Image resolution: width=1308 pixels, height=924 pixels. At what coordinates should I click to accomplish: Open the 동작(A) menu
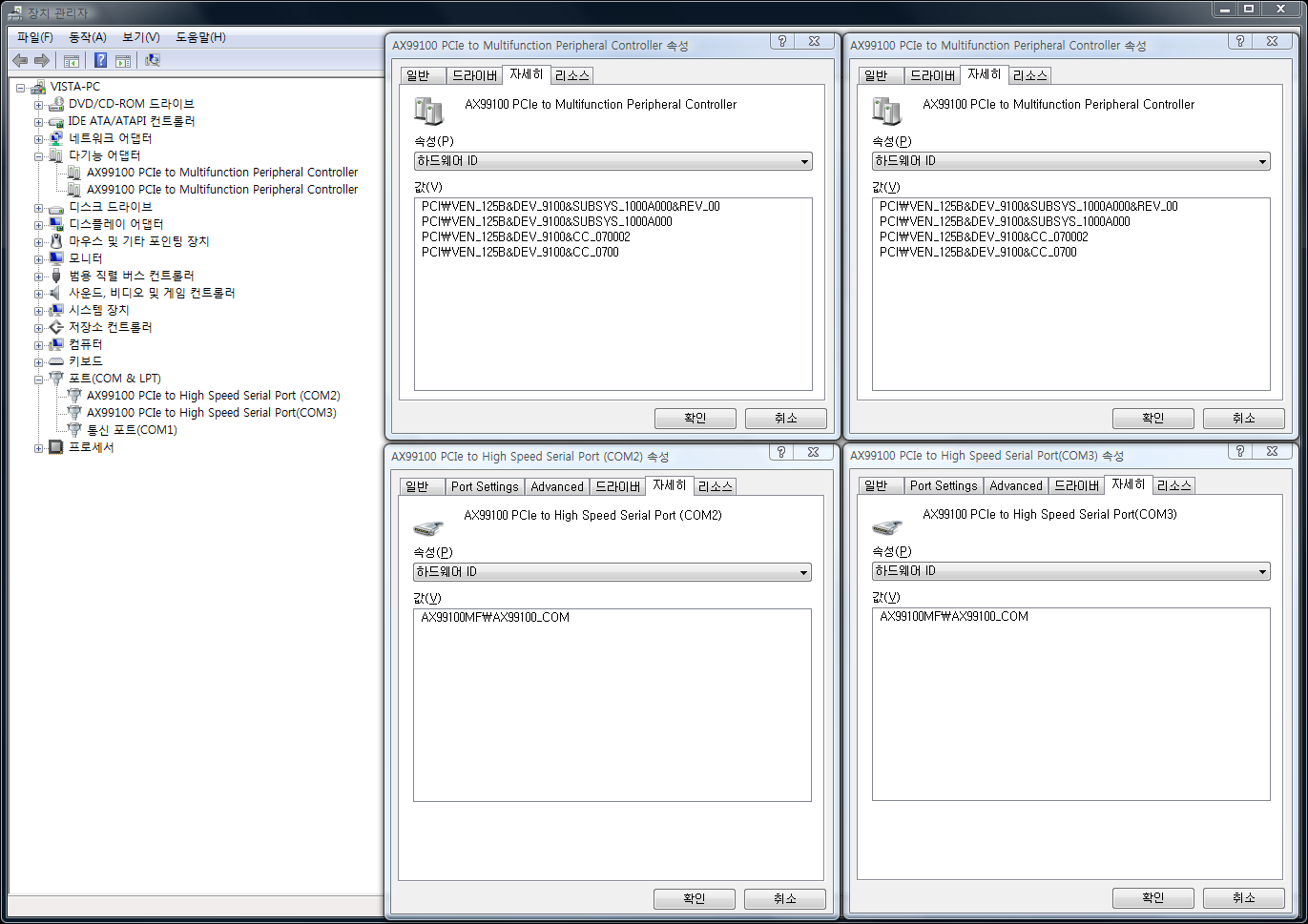(x=88, y=37)
